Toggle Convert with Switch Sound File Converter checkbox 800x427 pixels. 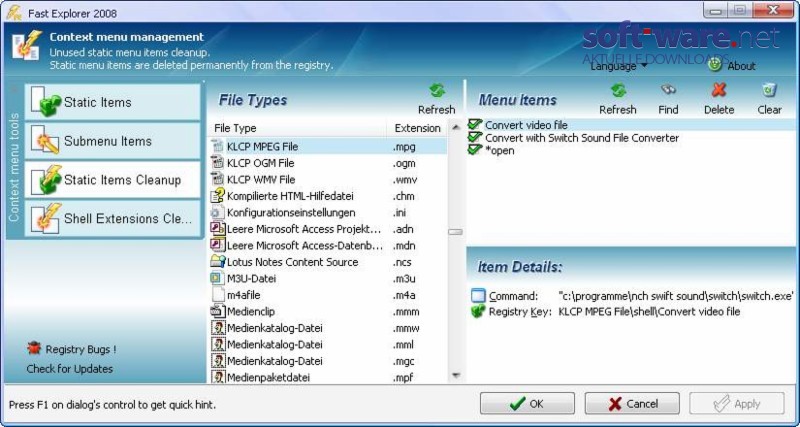pyautogui.click(x=475, y=137)
